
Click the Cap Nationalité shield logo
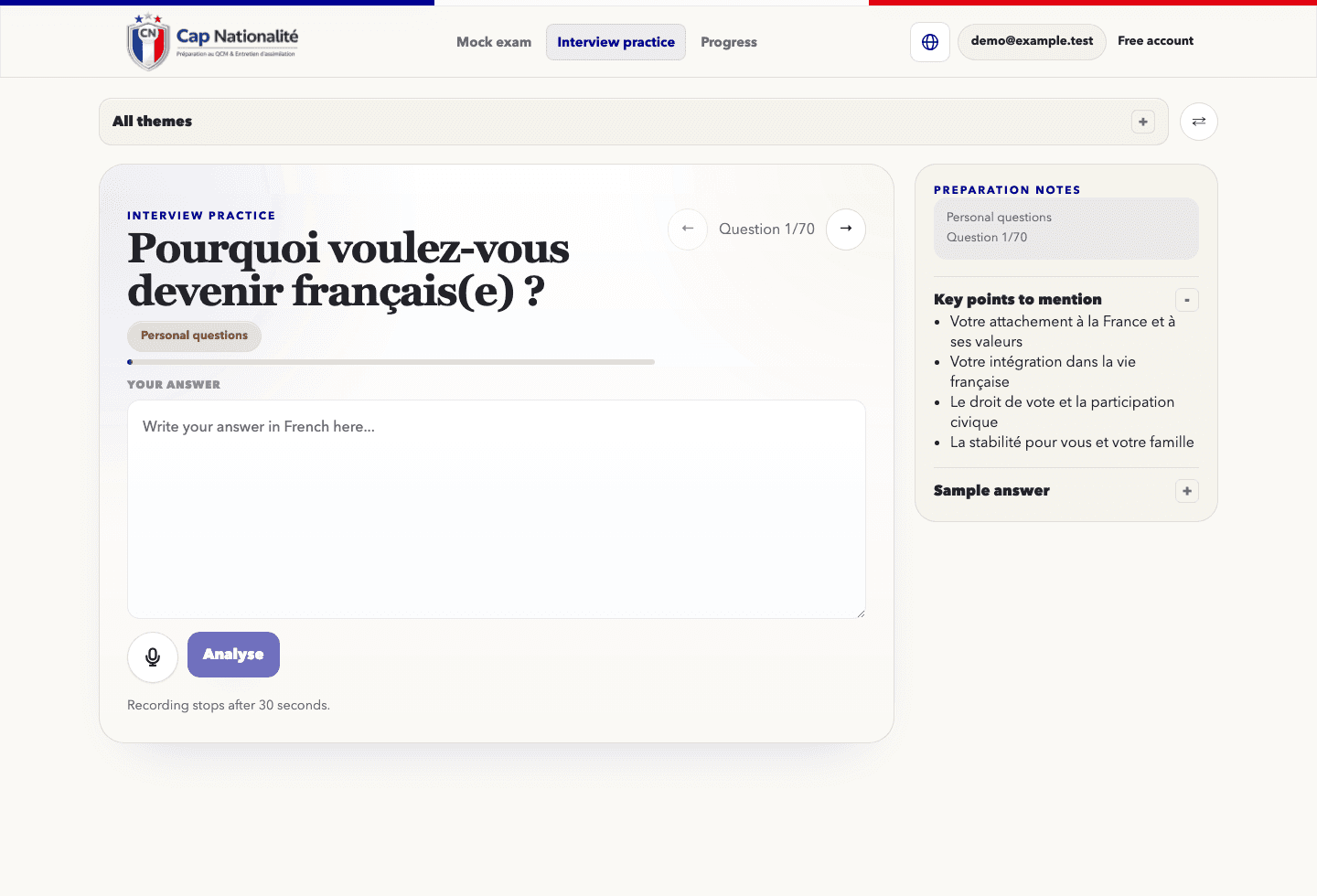[x=148, y=42]
